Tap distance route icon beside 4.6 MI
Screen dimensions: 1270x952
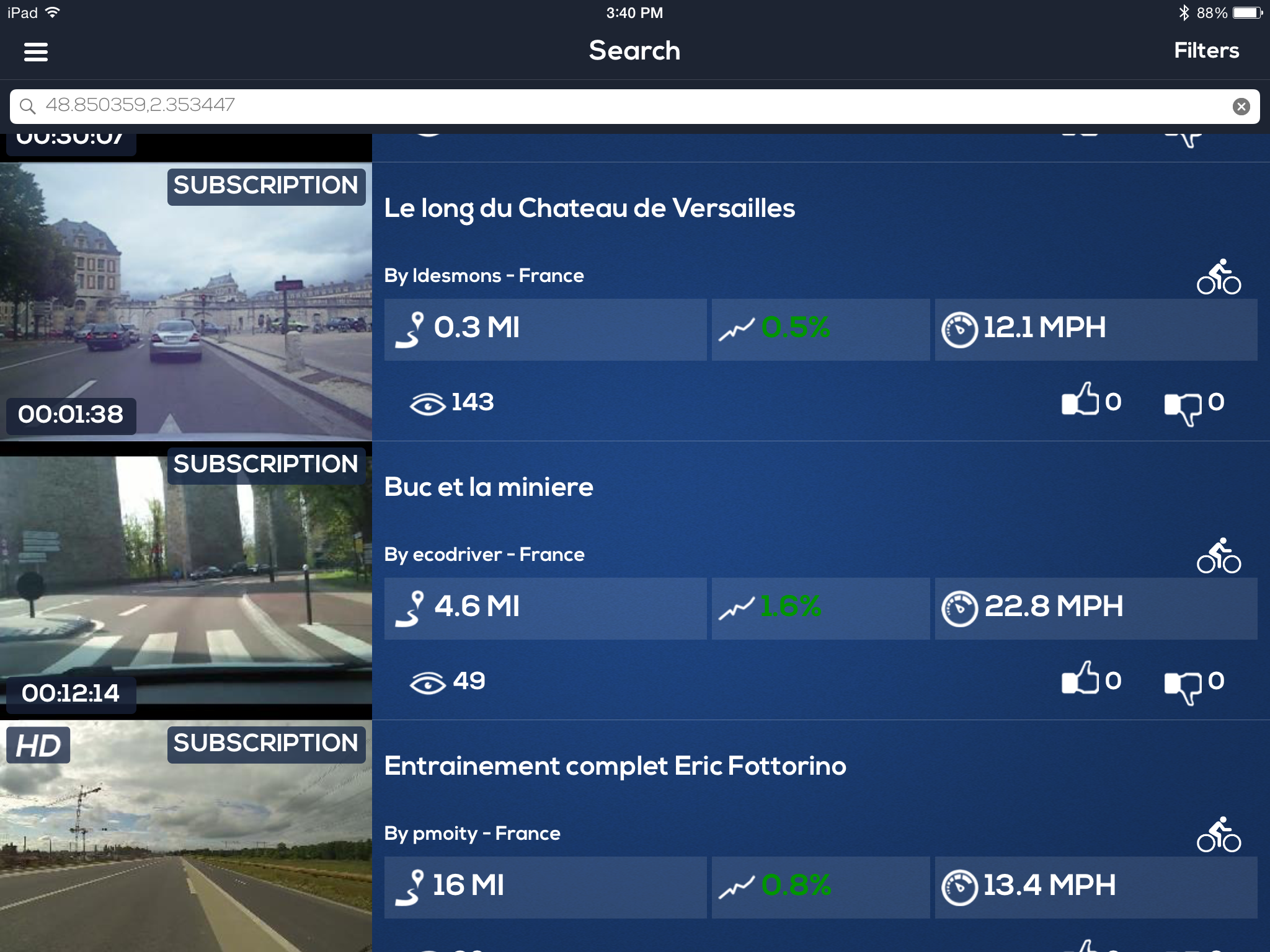coord(410,609)
